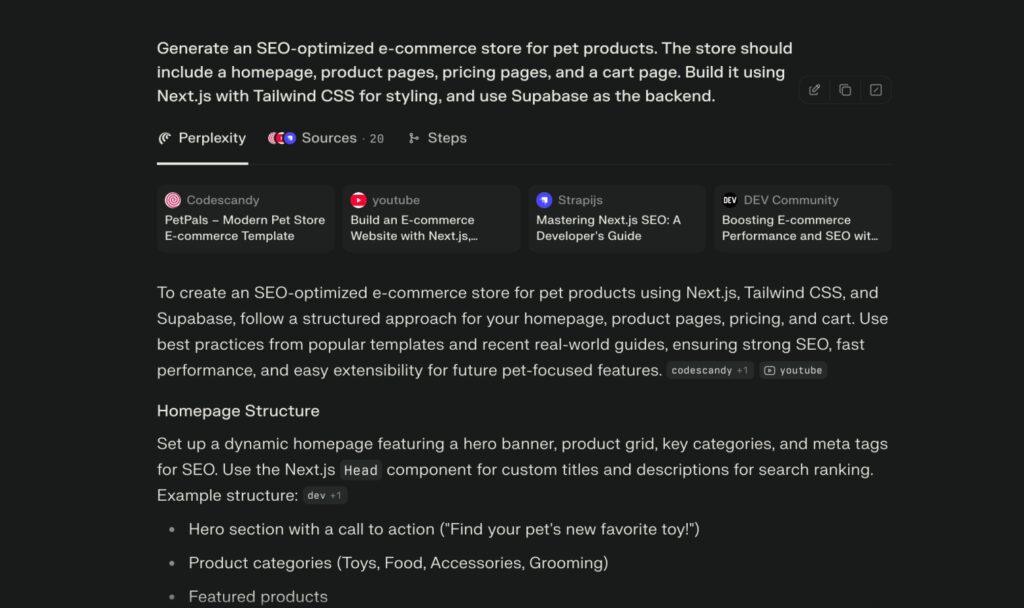Click the Strapijs source icon
This screenshot has height=608, width=1024.
click(x=544, y=200)
